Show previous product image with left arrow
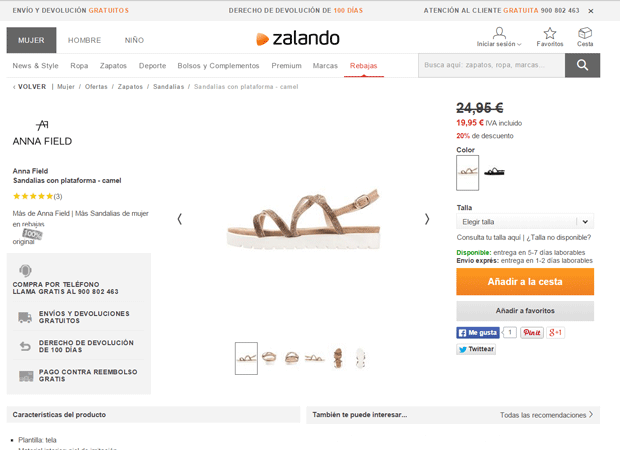The height and width of the screenshot is (450, 620). (x=180, y=219)
